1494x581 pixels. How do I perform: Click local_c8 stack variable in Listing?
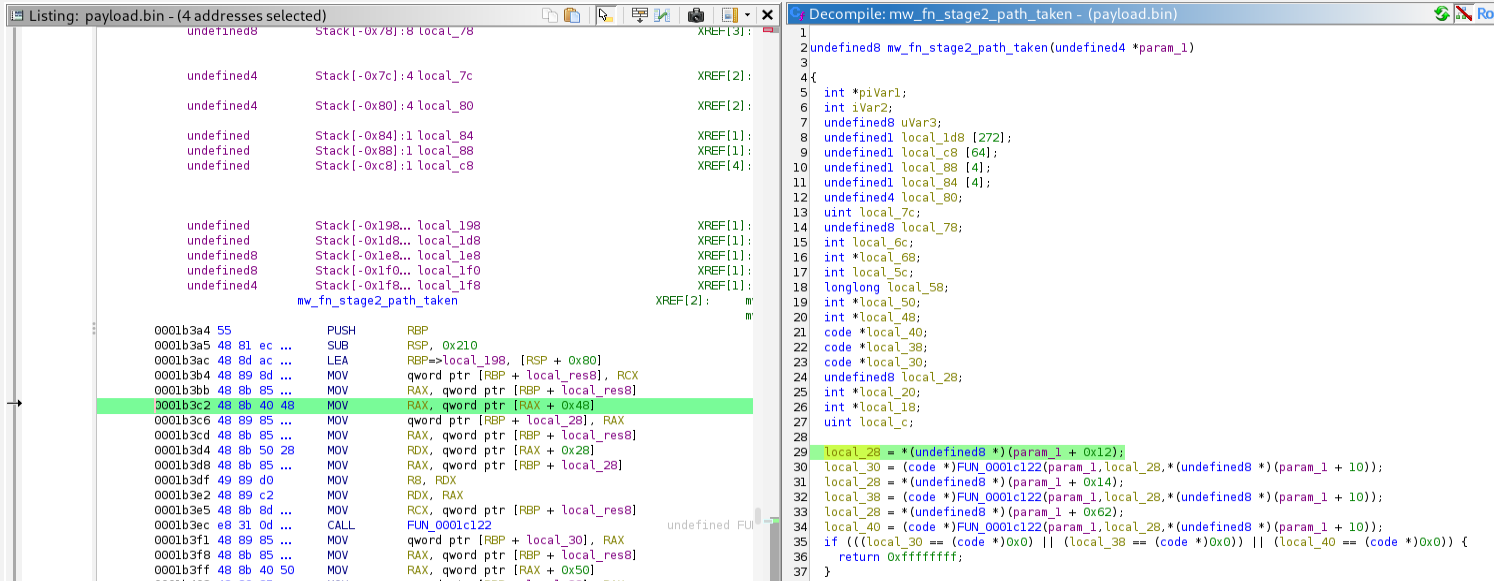tap(445, 166)
